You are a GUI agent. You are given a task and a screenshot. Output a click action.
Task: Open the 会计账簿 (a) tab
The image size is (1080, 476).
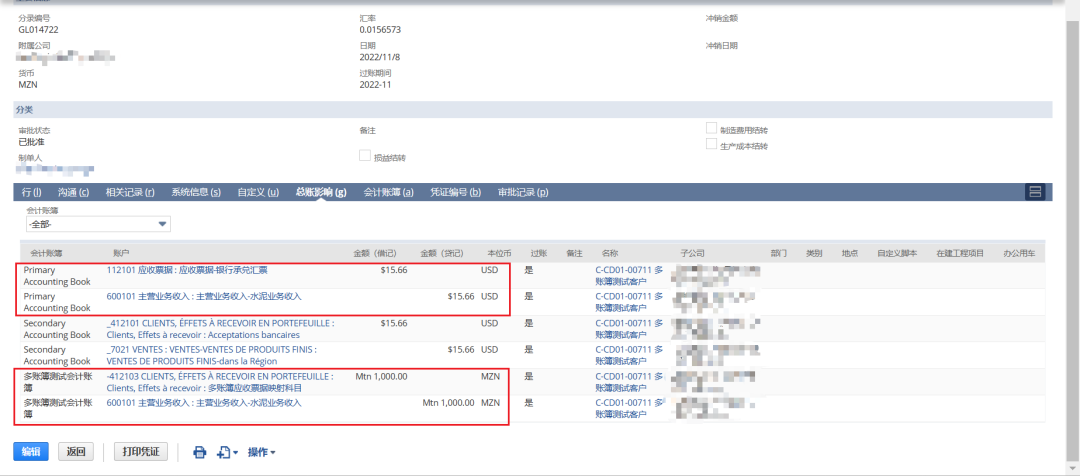[x=388, y=192]
